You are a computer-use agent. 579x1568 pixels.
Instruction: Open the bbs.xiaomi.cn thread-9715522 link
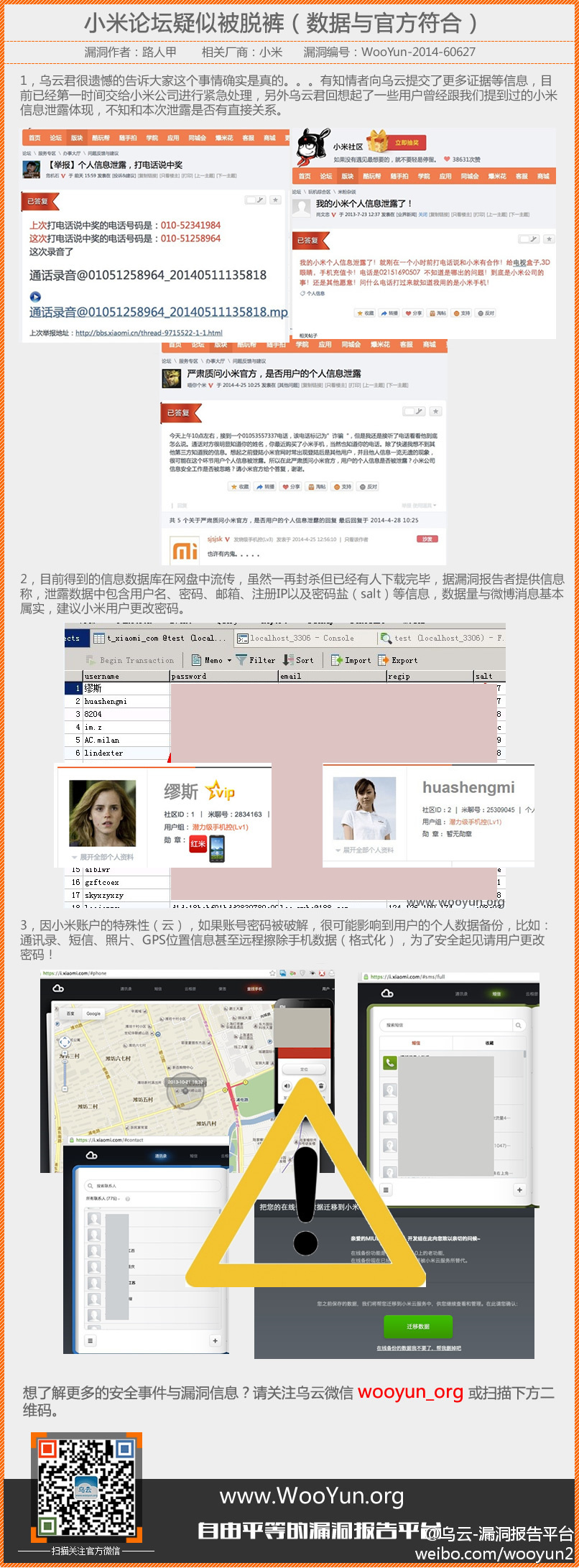tap(149, 333)
